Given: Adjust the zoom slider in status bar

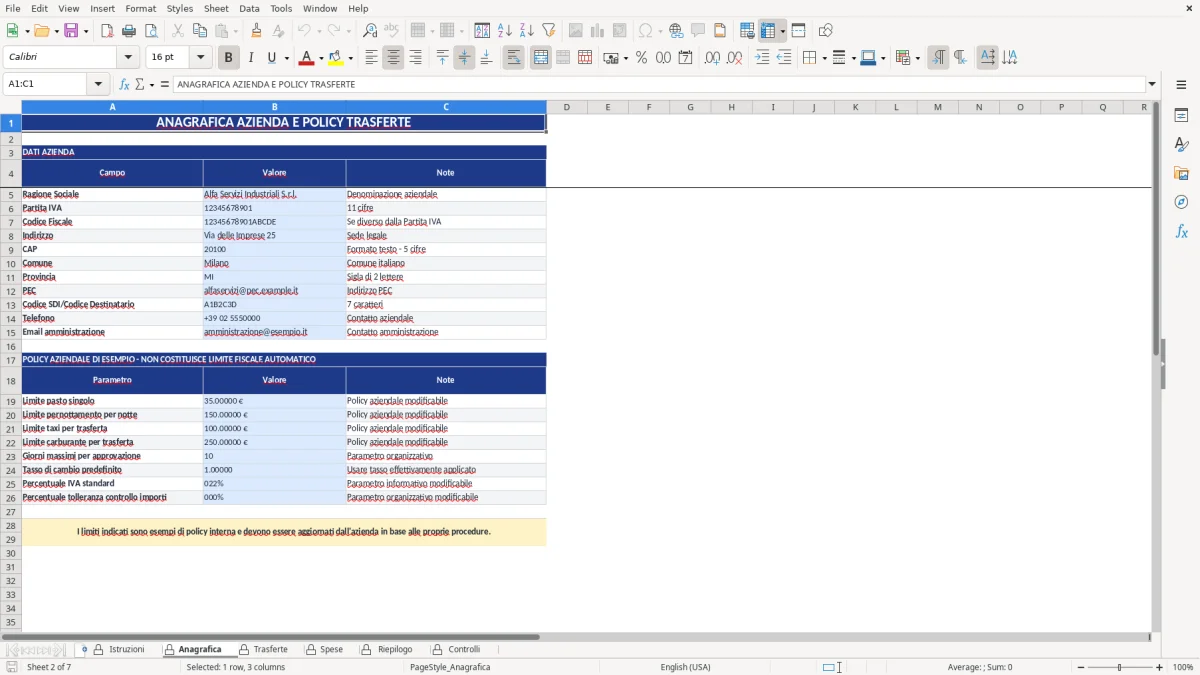Looking at the screenshot, I should click(1119, 667).
